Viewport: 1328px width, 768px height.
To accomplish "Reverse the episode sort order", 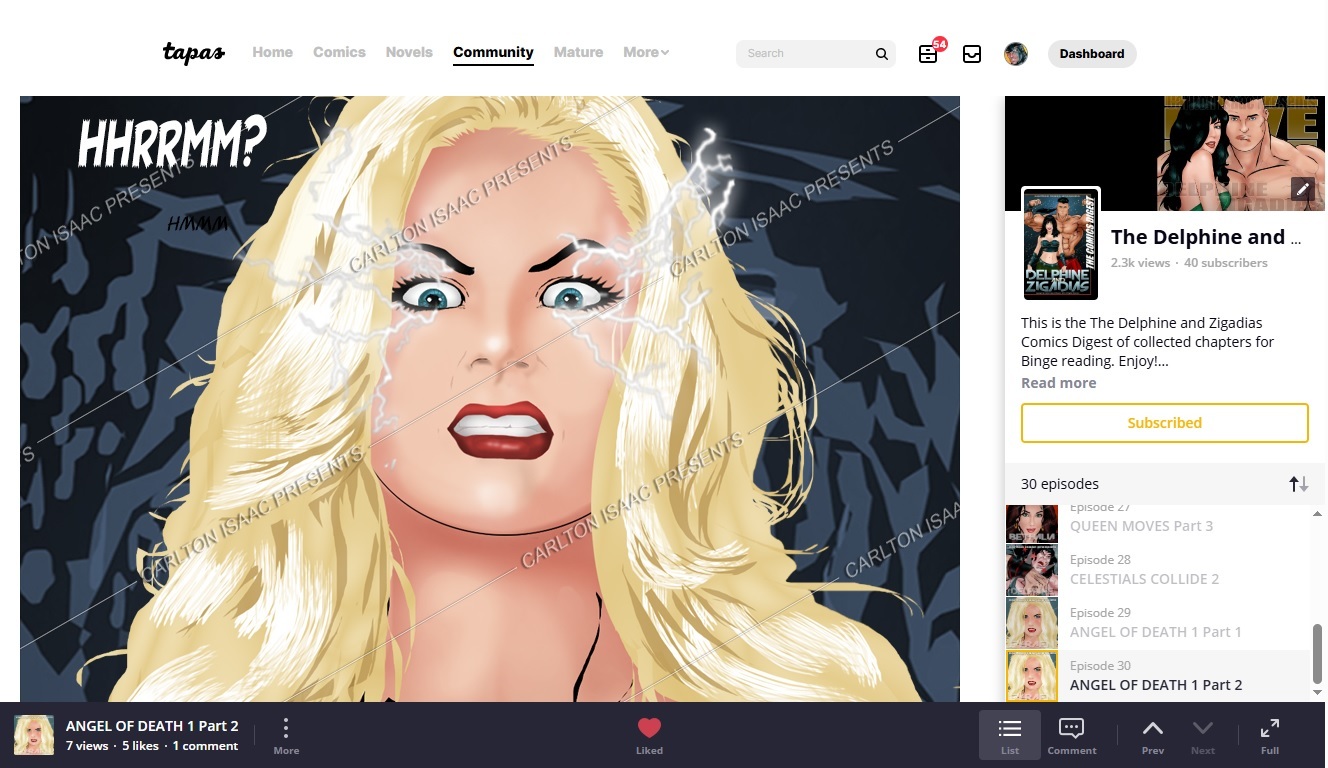I will pyautogui.click(x=1298, y=484).
